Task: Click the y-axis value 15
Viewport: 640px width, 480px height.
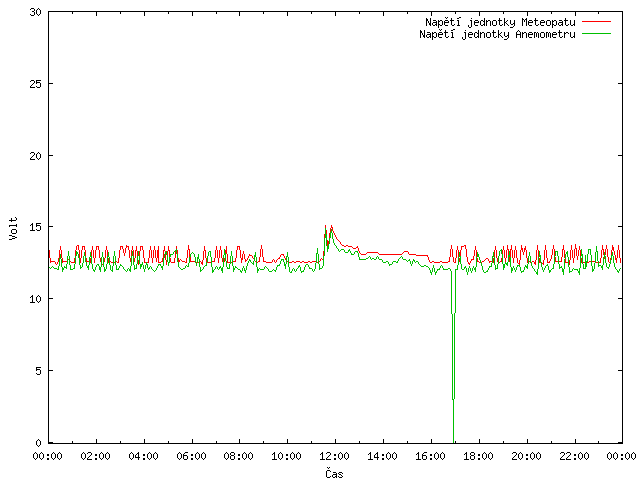Action: [36, 227]
